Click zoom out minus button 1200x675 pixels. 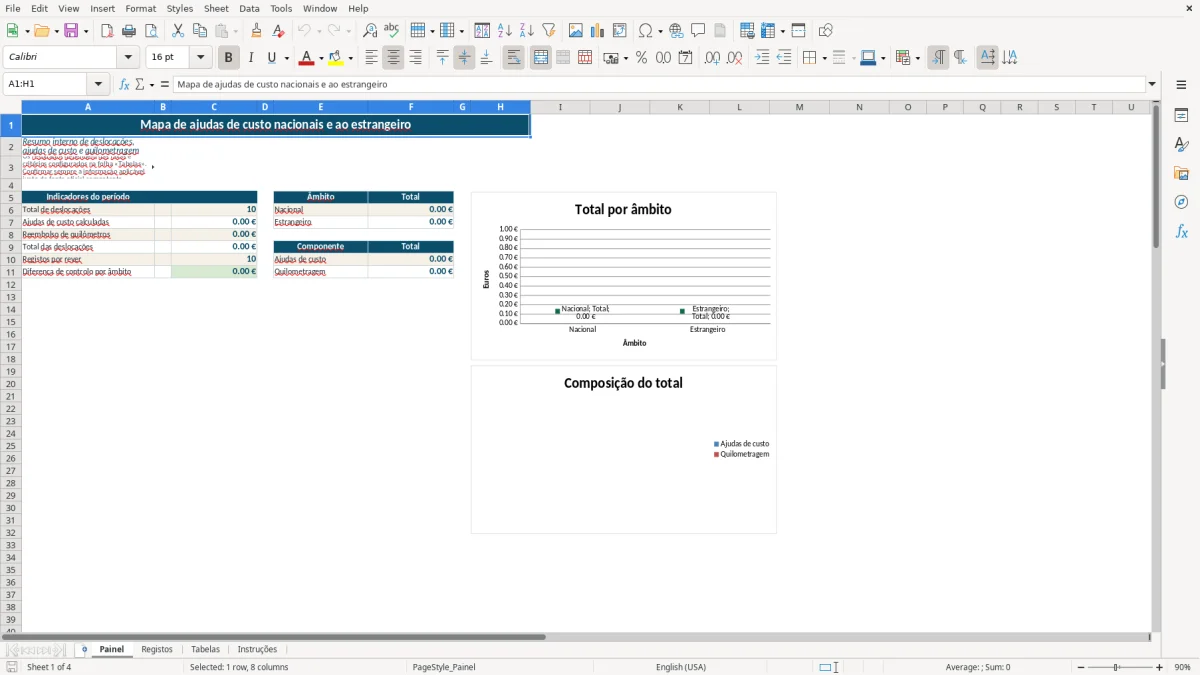(1081, 667)
